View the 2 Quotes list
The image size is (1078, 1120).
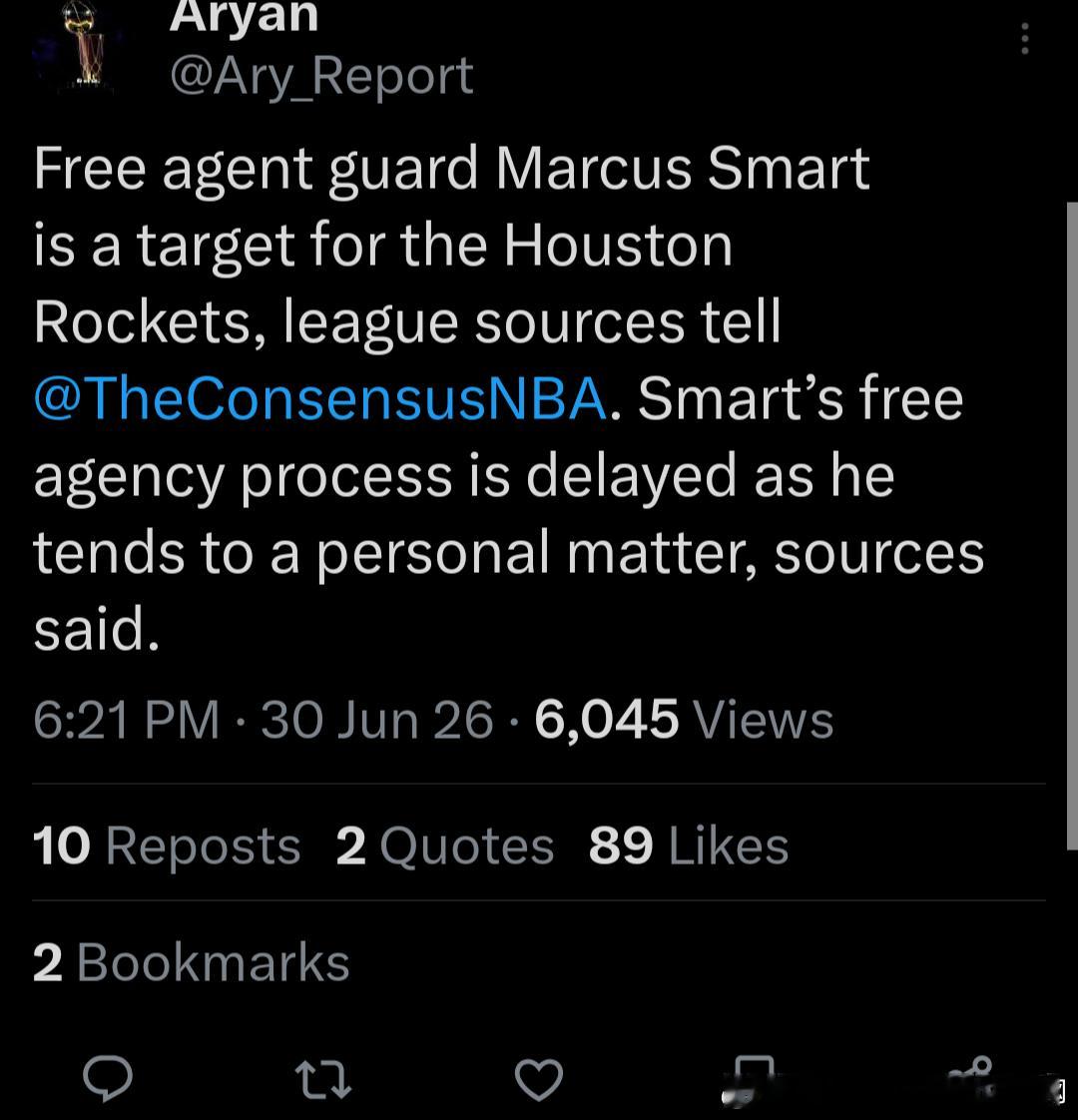point(445,845)
